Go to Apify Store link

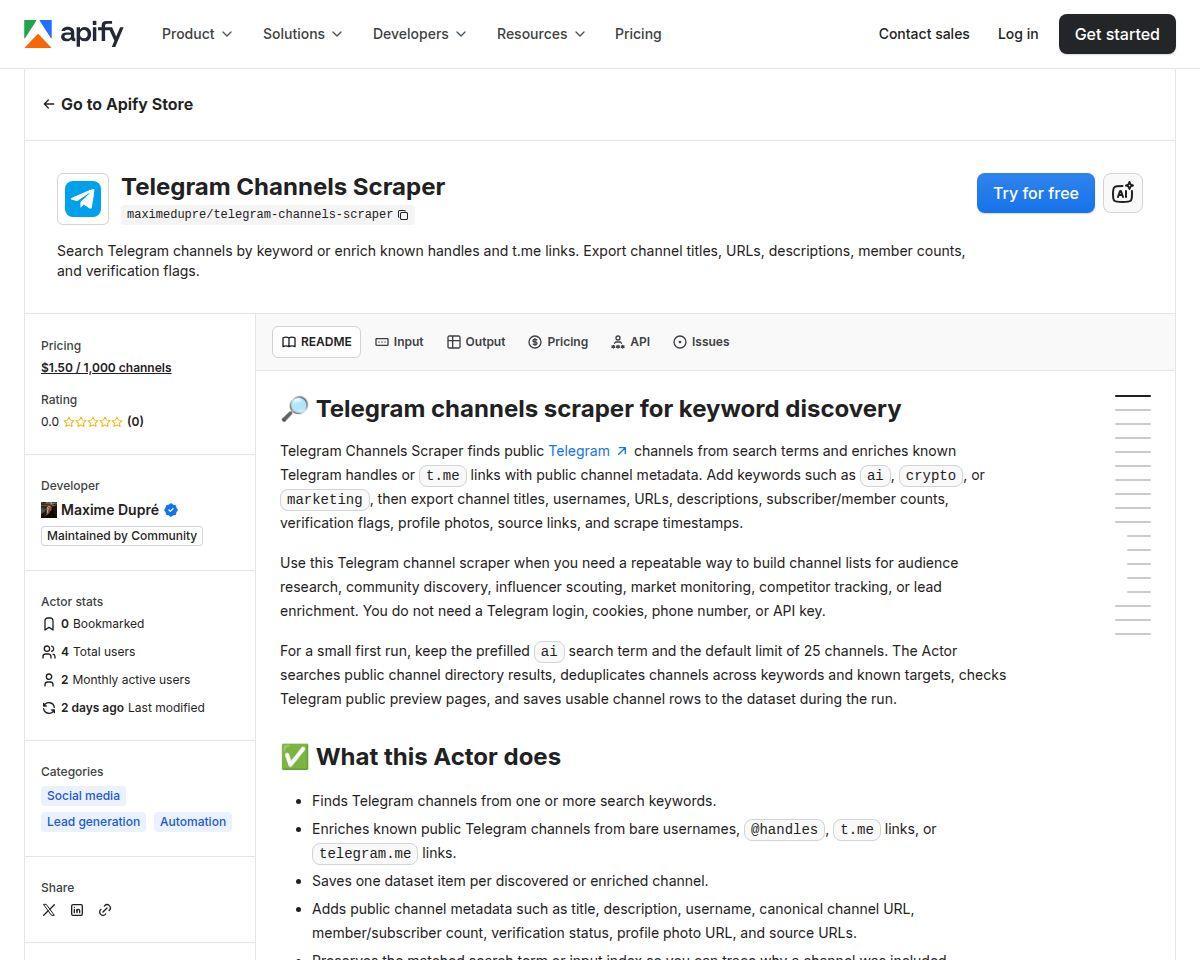click(x=118, y=104)
